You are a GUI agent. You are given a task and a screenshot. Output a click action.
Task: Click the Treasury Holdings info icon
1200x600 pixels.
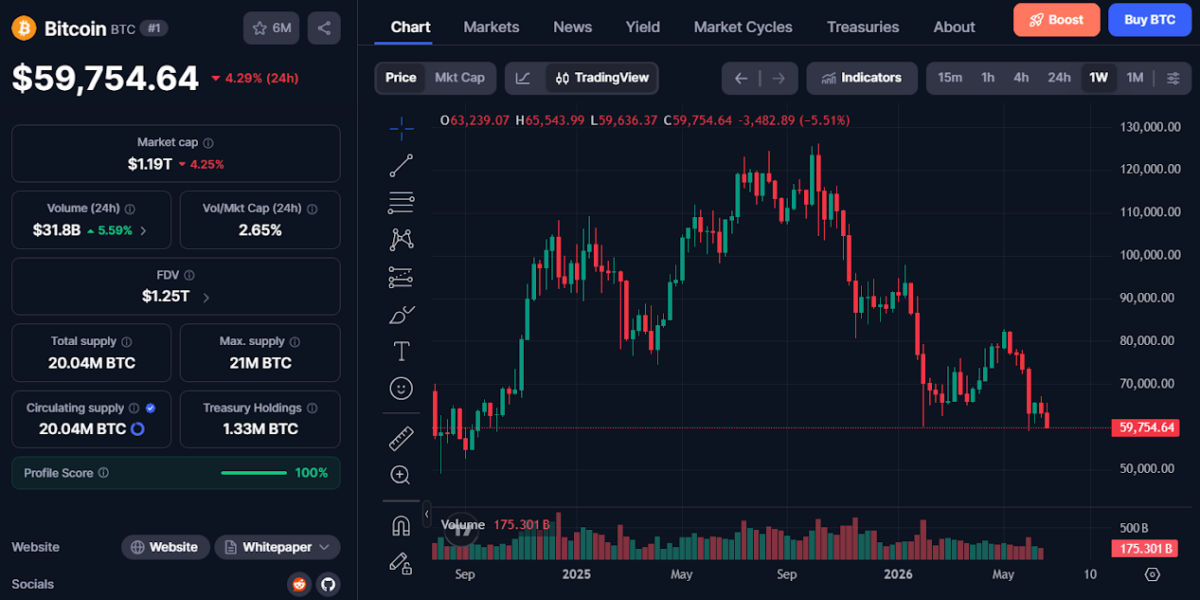point(312,408)
